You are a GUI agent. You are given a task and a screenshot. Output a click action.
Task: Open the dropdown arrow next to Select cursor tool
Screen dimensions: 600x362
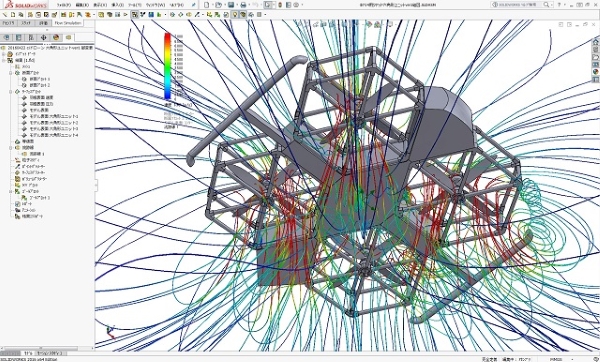[274, 5]
